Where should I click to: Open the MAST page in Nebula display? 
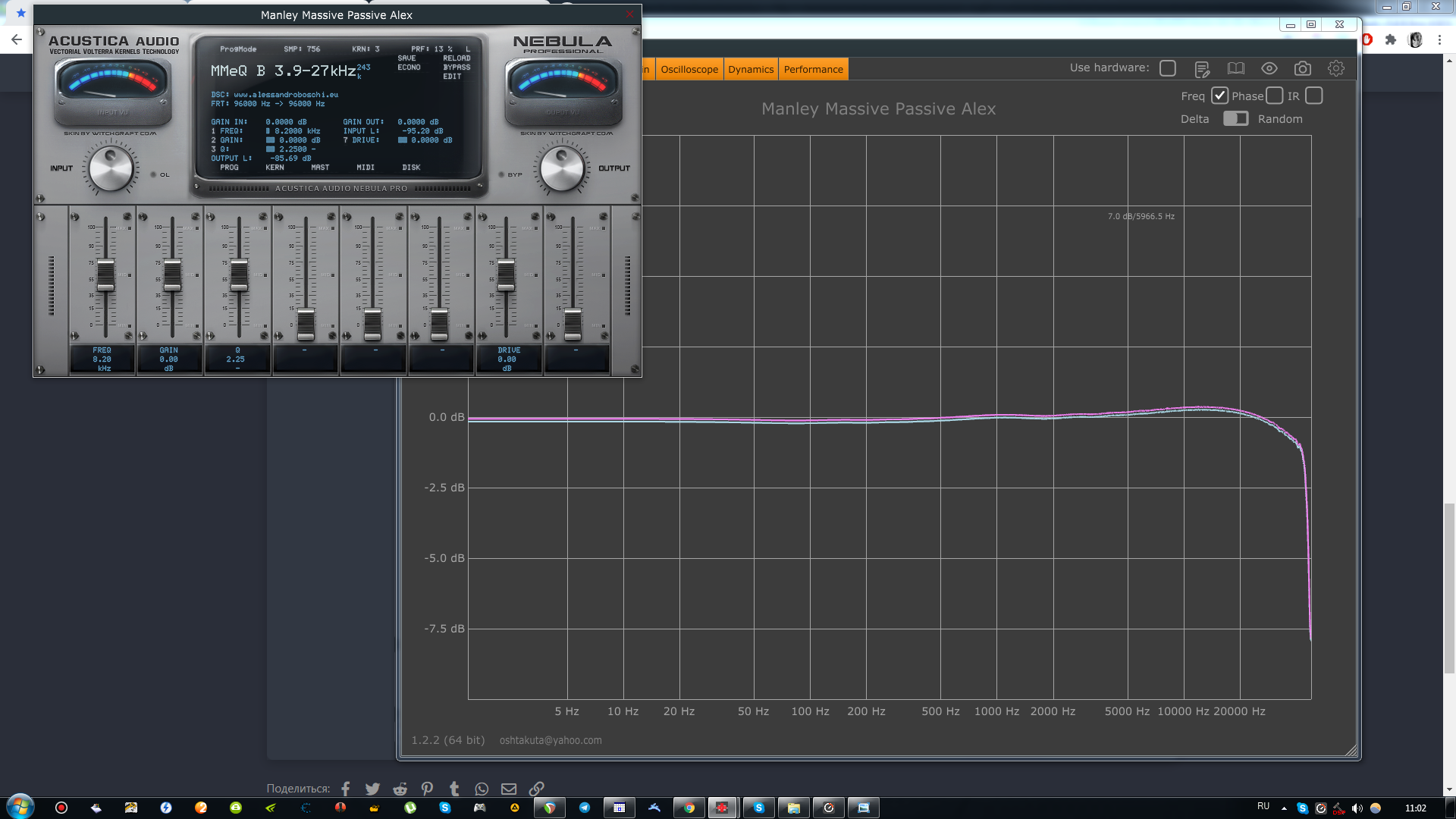click(x=320, y=168)
